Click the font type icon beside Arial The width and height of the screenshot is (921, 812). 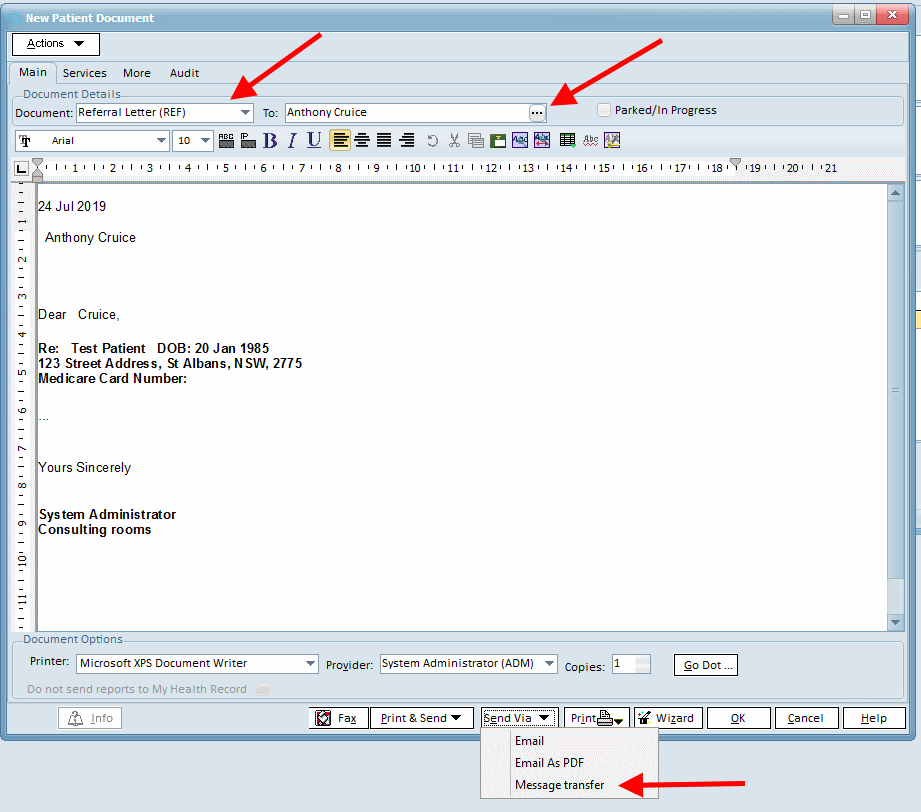pos(25,141)
